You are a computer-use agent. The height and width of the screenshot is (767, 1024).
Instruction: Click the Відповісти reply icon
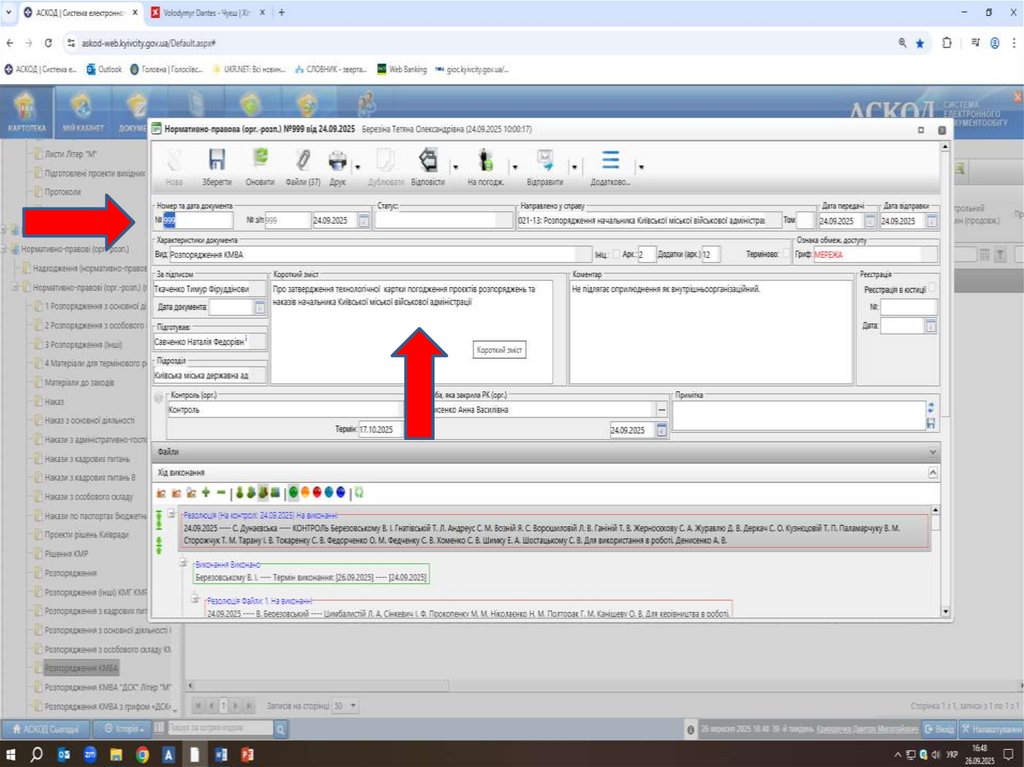[x=428, y=162]
